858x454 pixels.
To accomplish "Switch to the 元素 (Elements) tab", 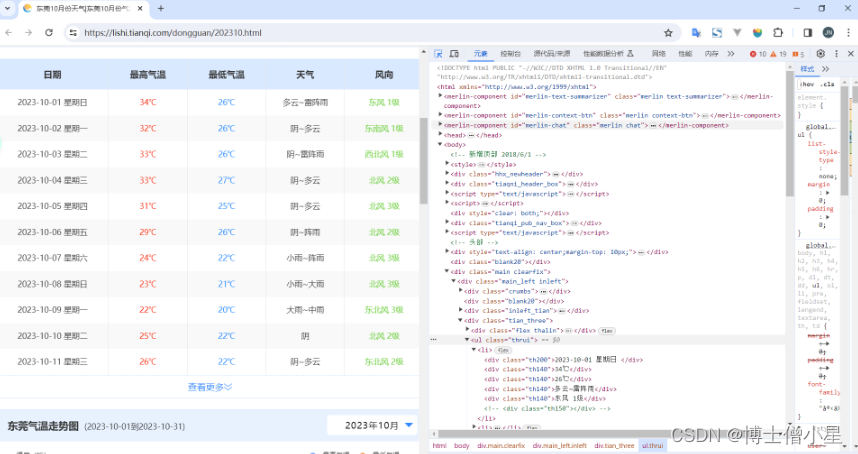I will coord(480,54).
